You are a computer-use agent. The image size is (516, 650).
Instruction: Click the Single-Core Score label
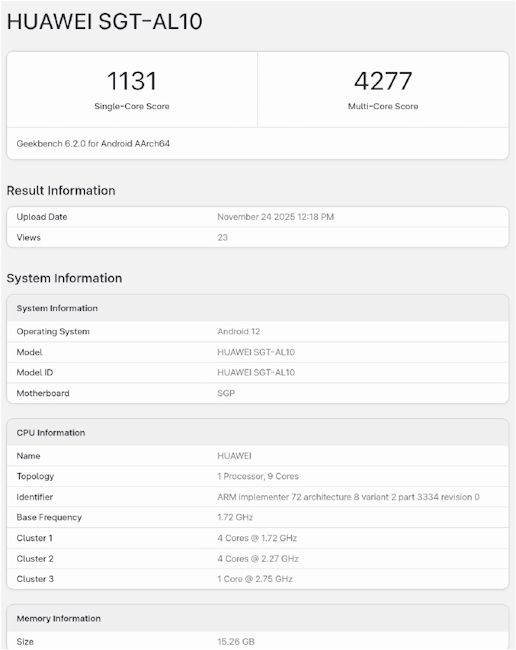point(132,106)
